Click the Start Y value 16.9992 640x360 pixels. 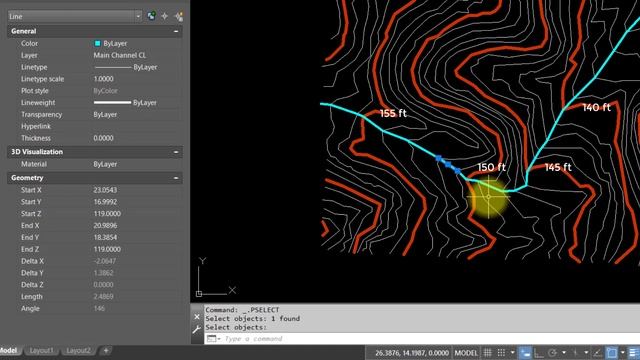105,202
